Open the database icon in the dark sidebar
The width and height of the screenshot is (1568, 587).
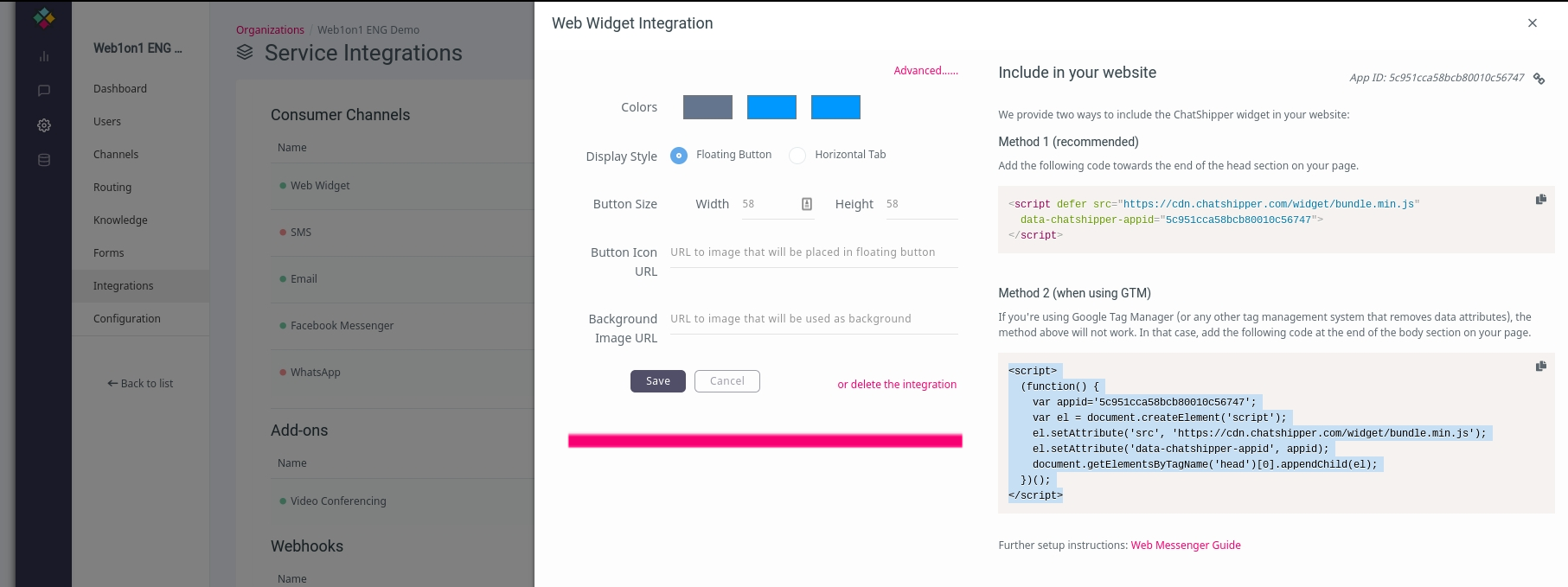point(44,160)
